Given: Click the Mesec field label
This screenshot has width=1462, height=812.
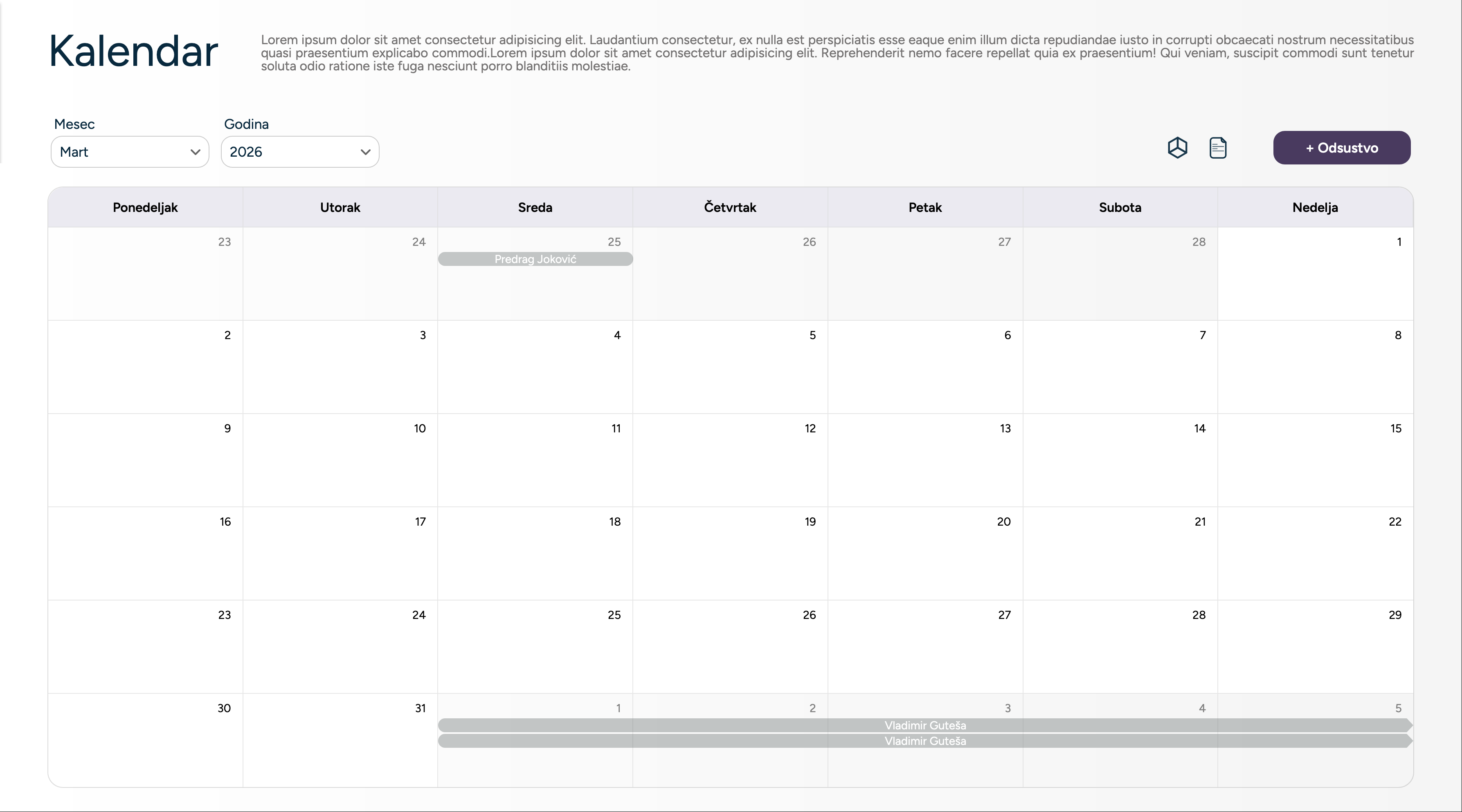Looking at the screenshot, I should click(x=74, y=124).
